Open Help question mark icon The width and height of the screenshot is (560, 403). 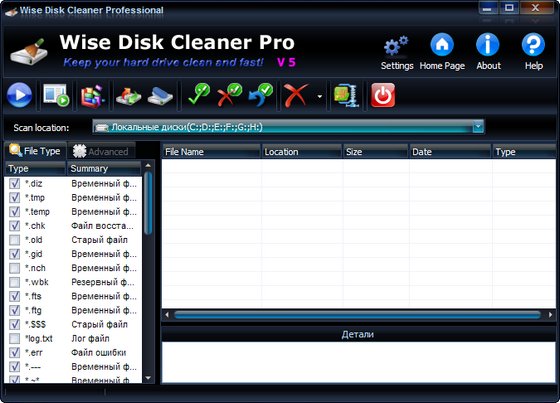point(533,45)
